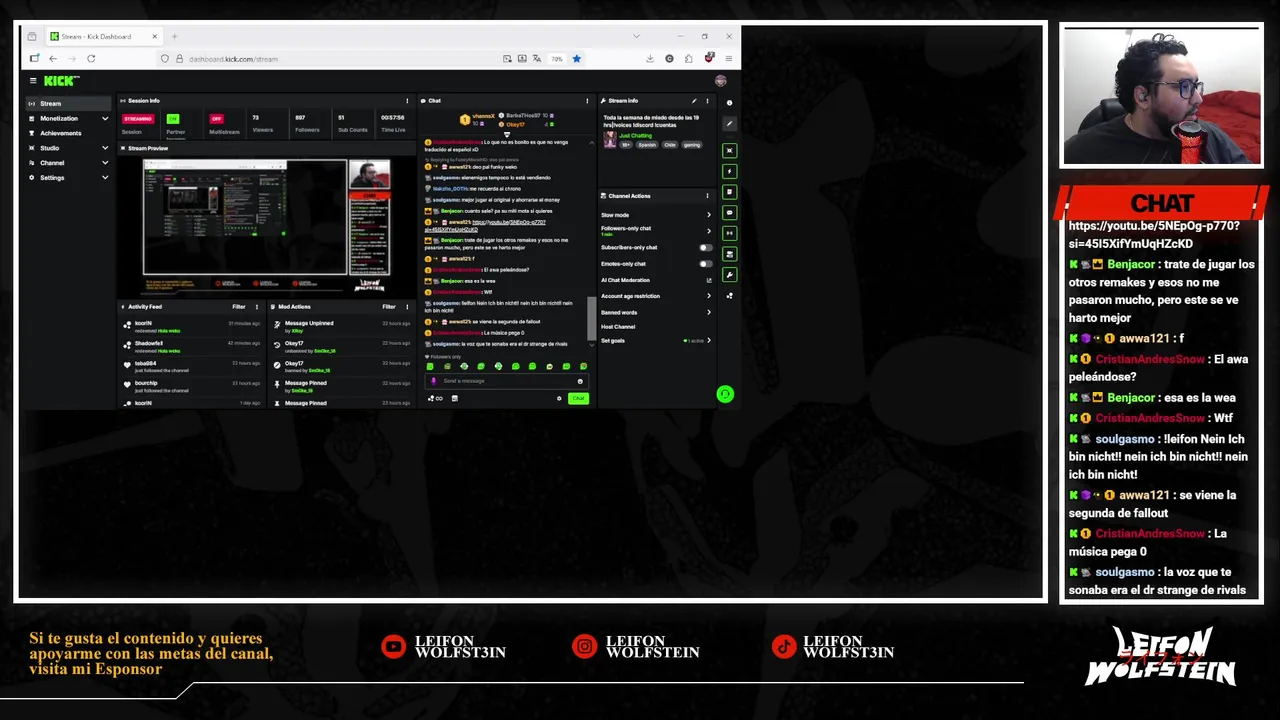Open Session Info panel options menu
This screenshot has height=720, width=1280.
407,101
